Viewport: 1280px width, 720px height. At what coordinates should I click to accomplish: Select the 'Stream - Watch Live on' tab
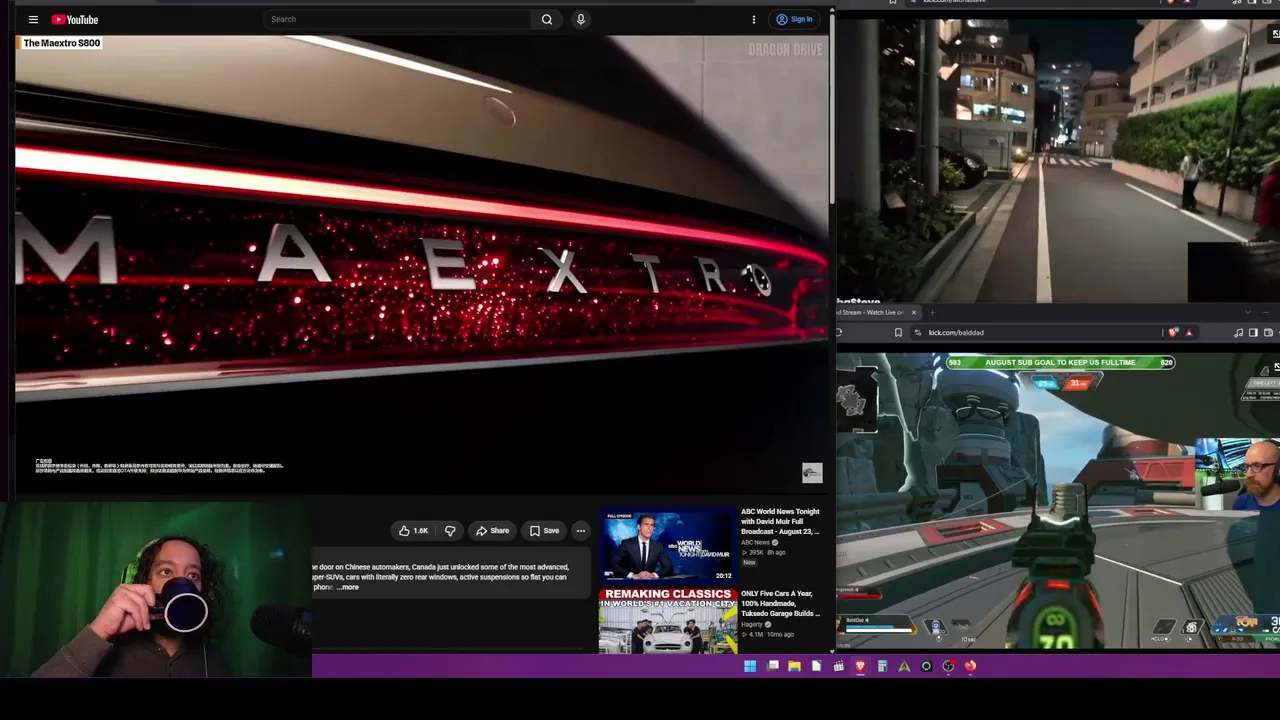(x=872, y=312)
